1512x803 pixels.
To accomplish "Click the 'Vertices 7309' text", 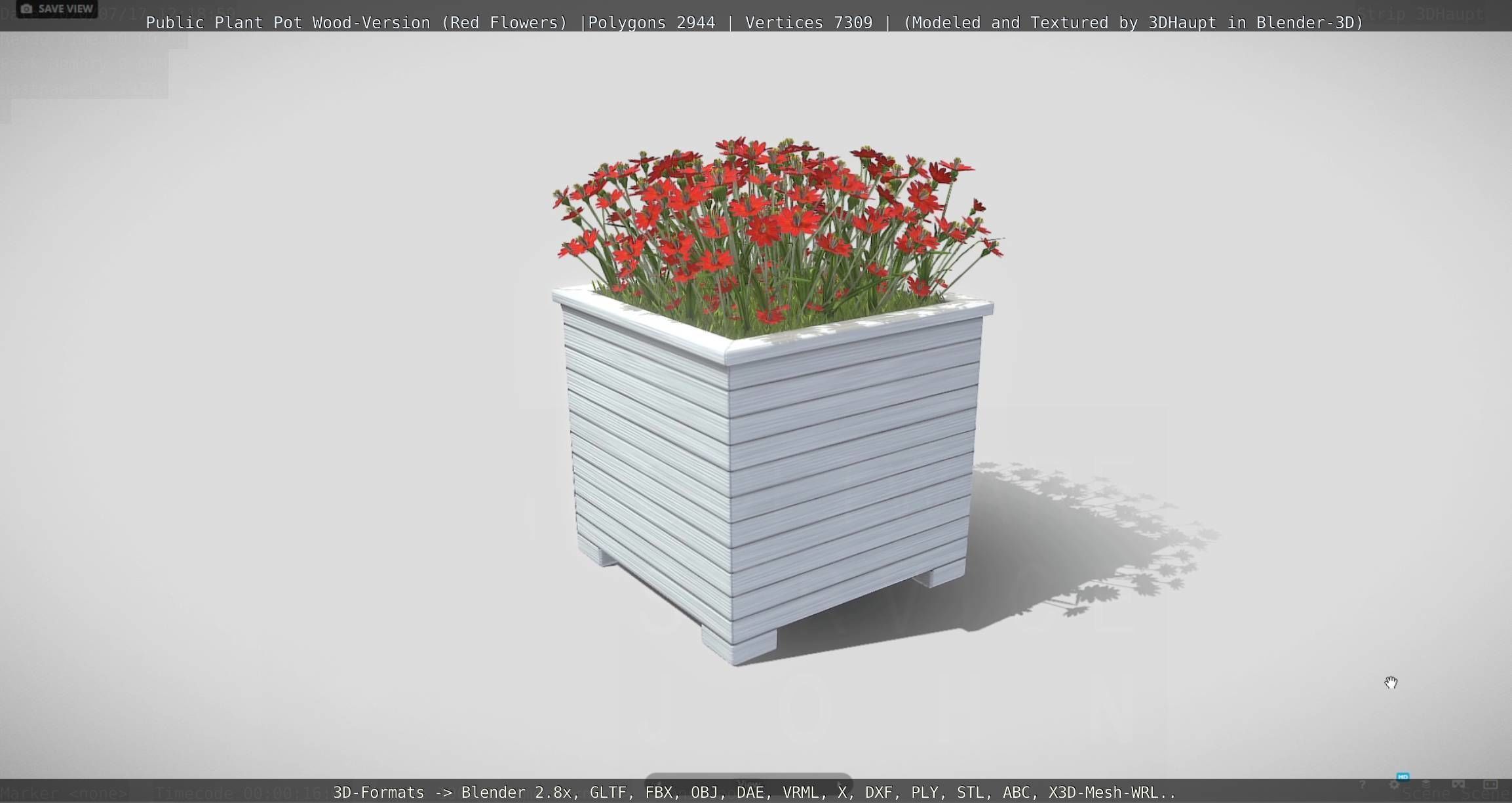I will [809, 23].
